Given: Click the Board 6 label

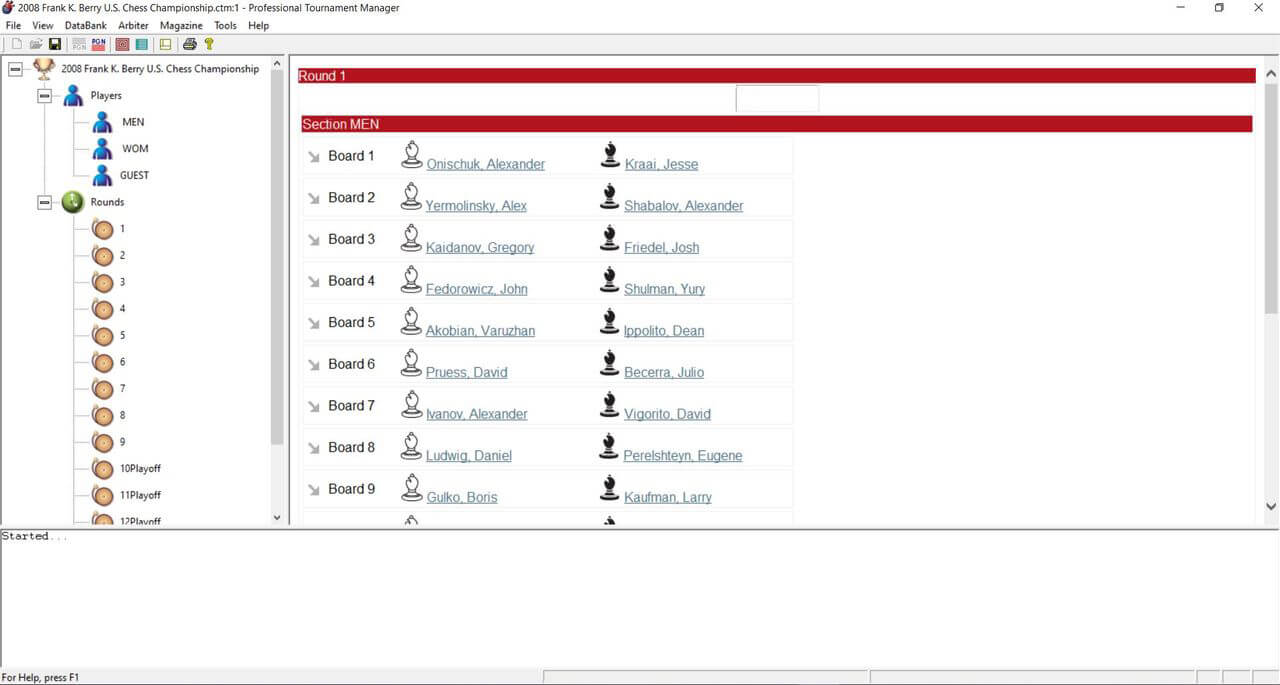Looking at the screenshot, I should coord(352,364).
